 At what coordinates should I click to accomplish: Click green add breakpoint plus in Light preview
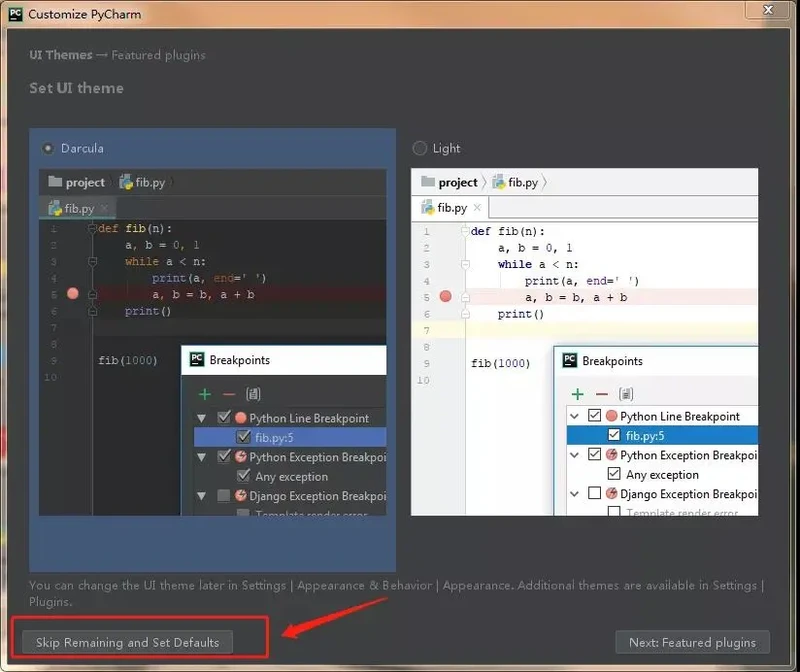[x=578, y=394]
